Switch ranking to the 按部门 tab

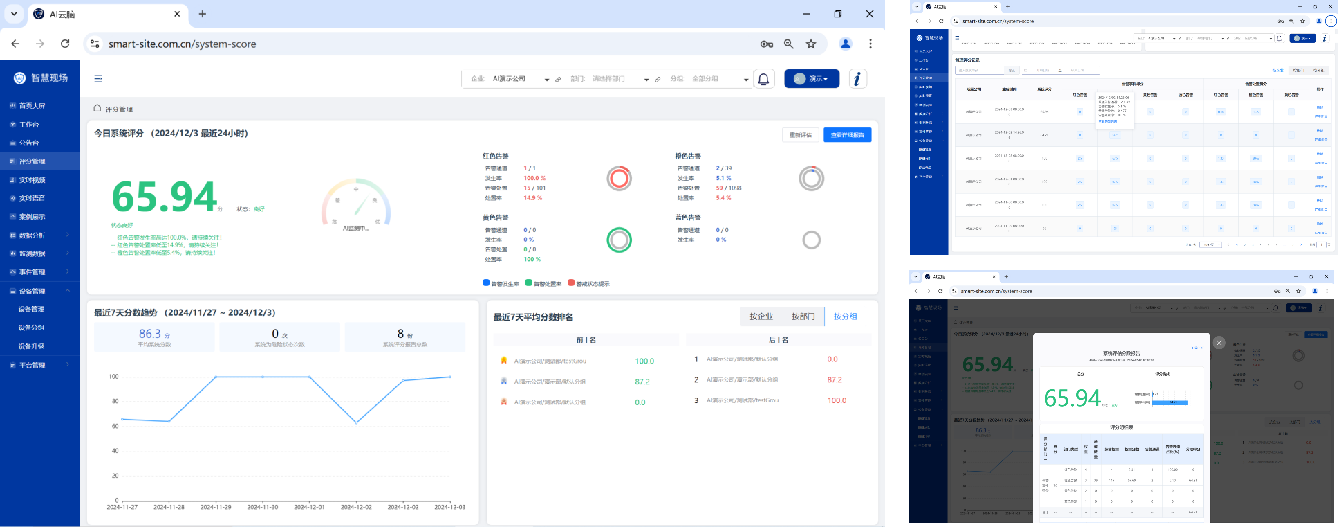pos(803,317)
